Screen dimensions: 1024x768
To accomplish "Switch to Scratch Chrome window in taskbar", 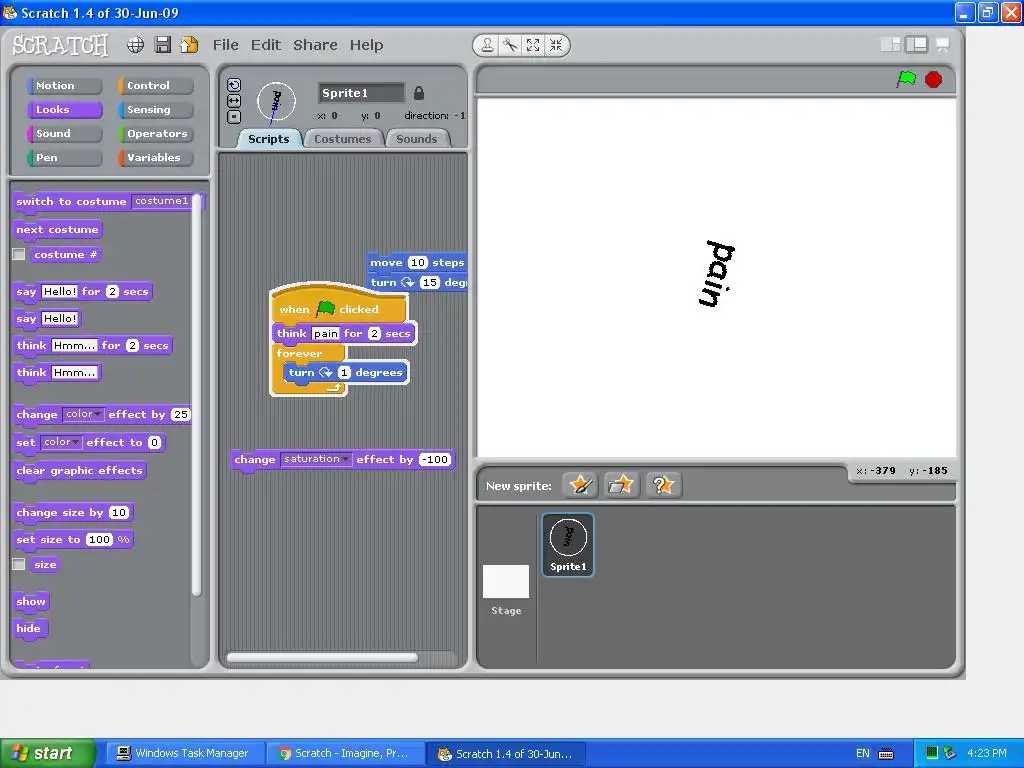I will [344, 753].
